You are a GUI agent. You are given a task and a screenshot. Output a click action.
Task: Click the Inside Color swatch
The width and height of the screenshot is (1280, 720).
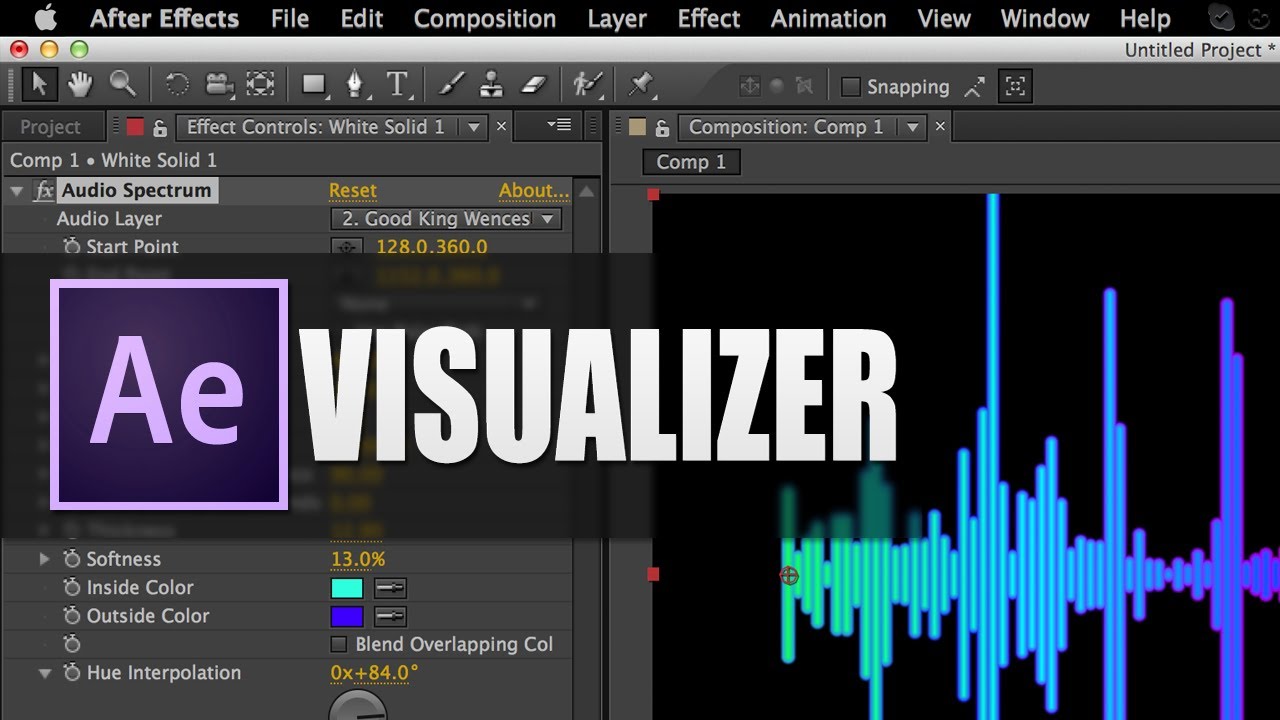click(347, 588)
